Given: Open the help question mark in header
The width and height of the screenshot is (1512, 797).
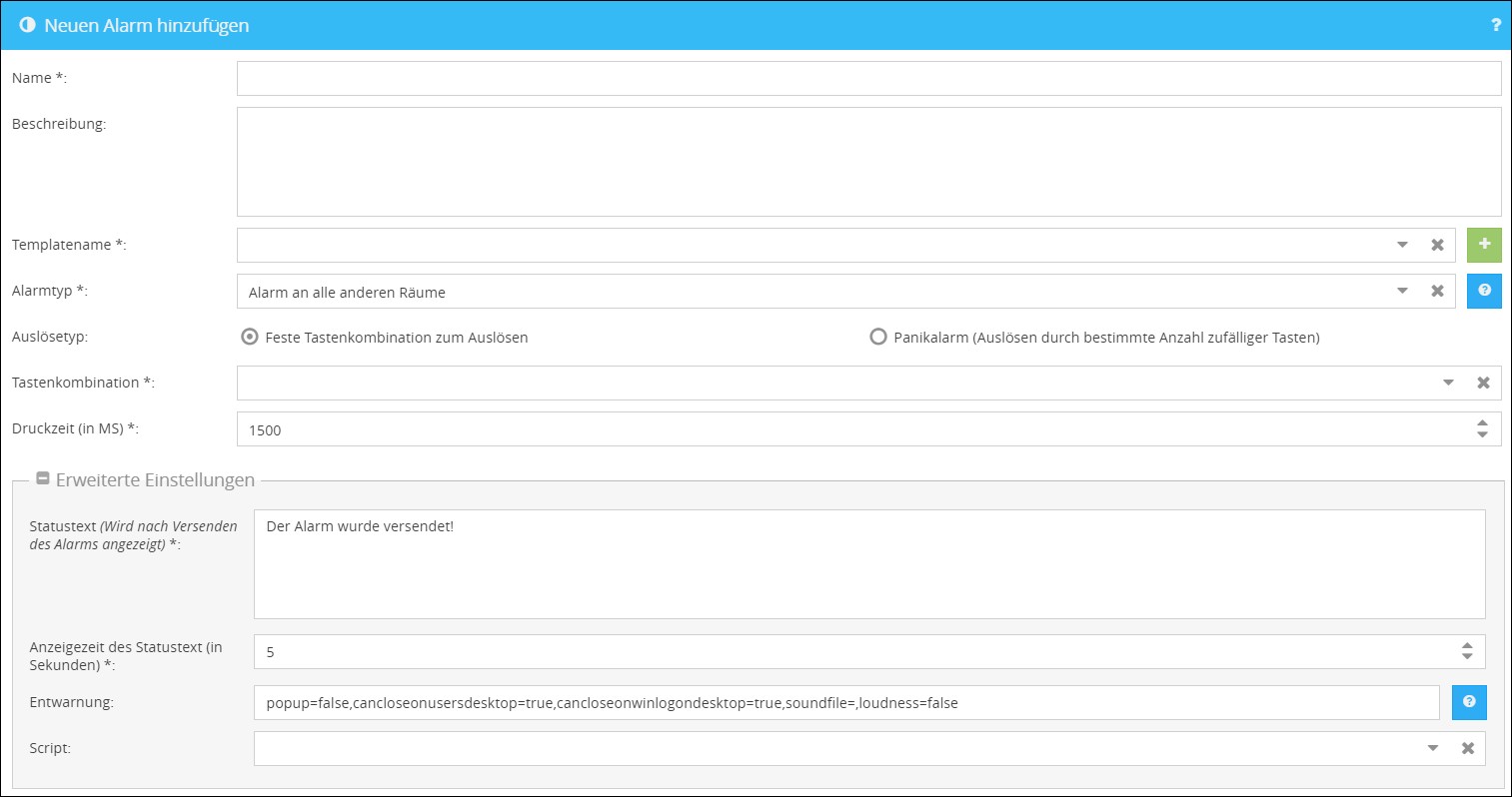Looking at the screenshot, I should pyautogui.click(x=1495, y=25).
